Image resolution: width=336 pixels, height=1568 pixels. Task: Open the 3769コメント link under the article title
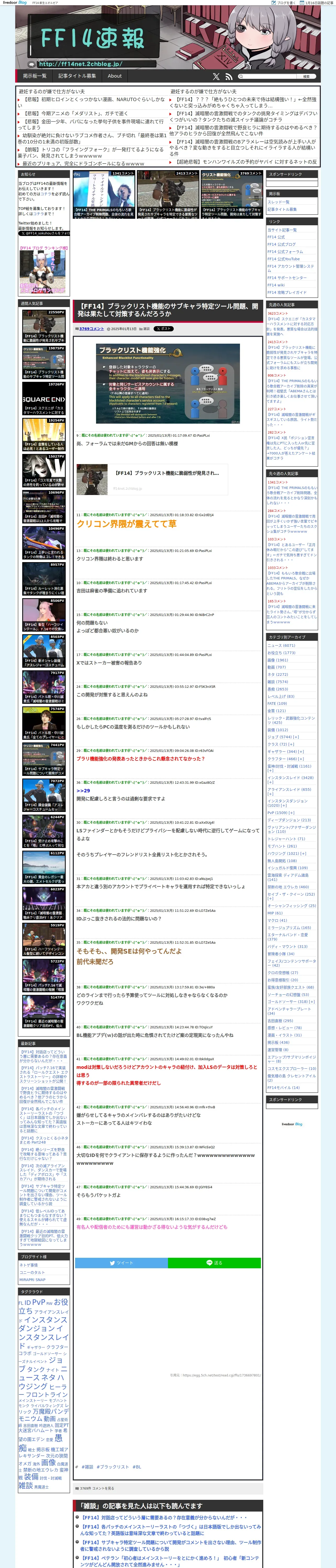coord(92,329)
